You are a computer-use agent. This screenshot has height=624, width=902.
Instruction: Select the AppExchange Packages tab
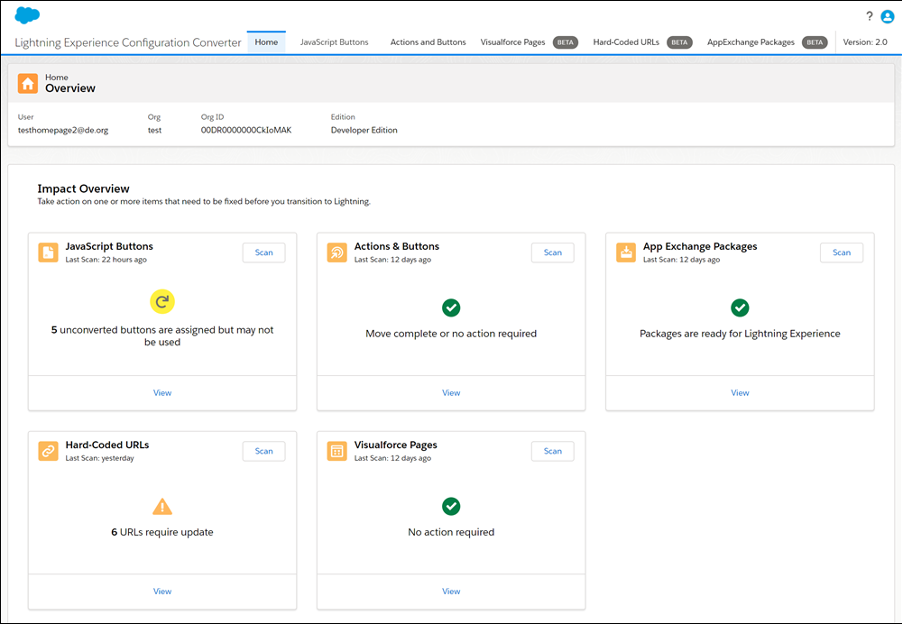750,42
